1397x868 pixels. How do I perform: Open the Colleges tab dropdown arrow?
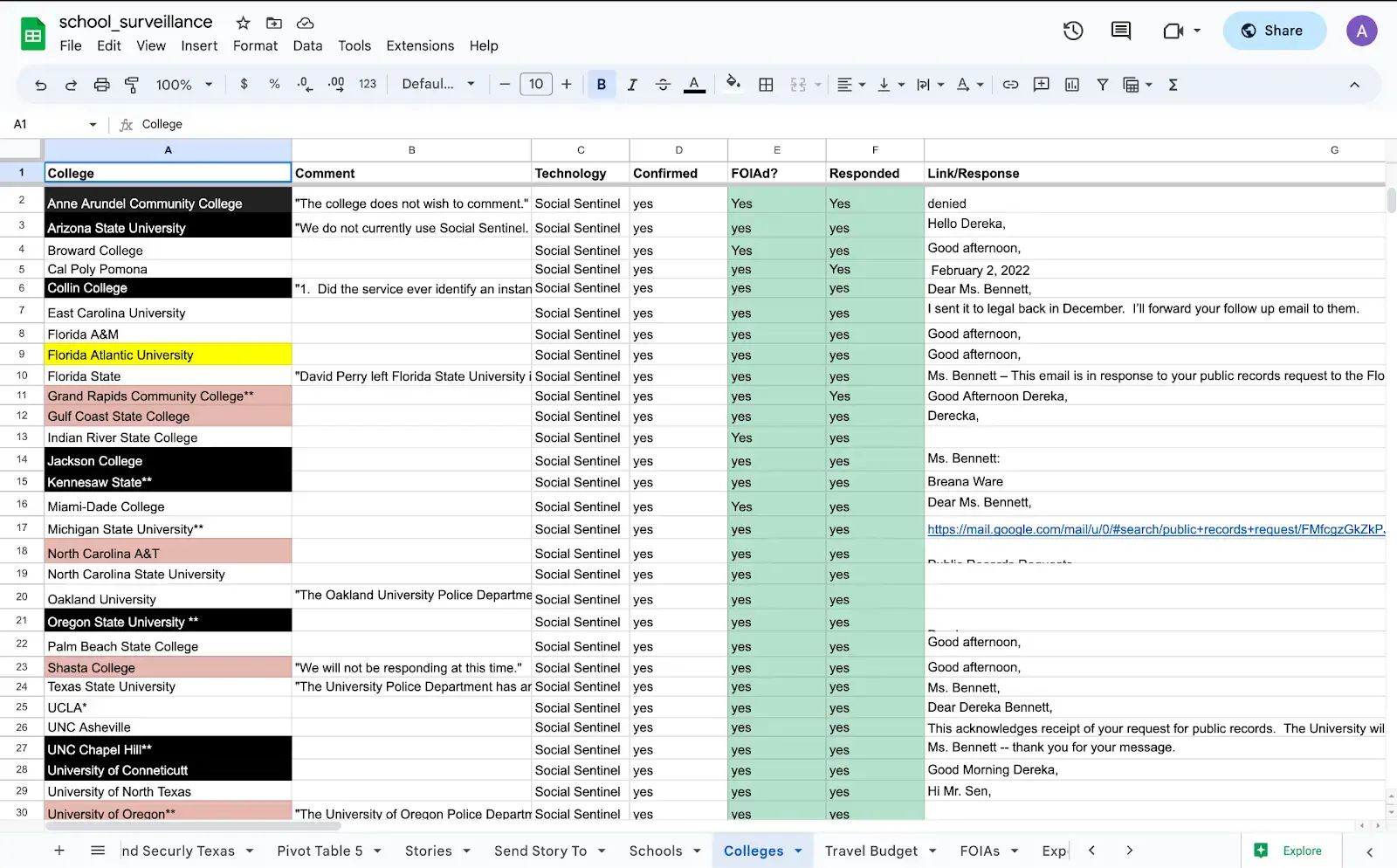(x=798, y=851)
